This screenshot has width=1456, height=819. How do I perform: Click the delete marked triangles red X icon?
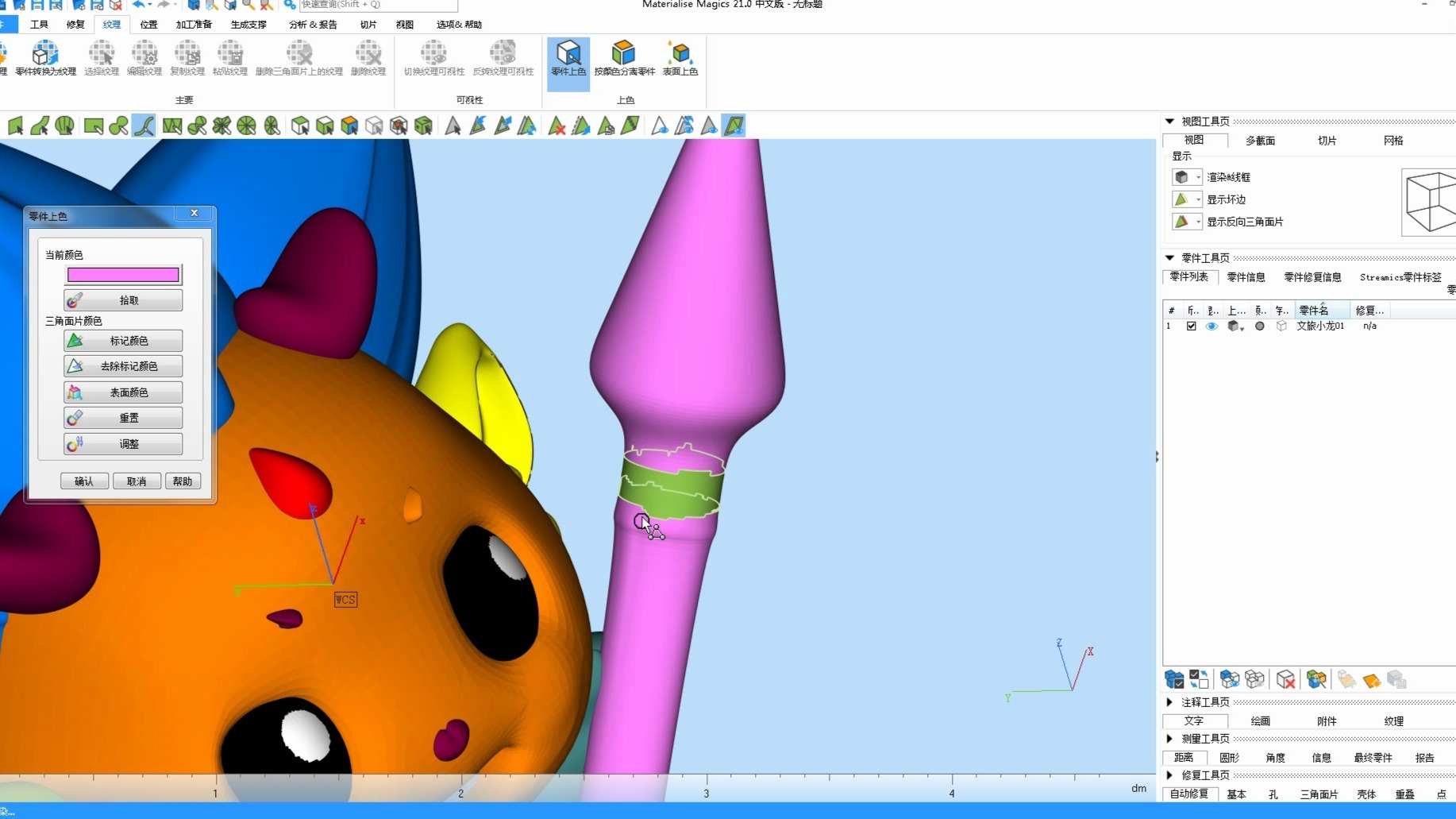pos(557,126)
